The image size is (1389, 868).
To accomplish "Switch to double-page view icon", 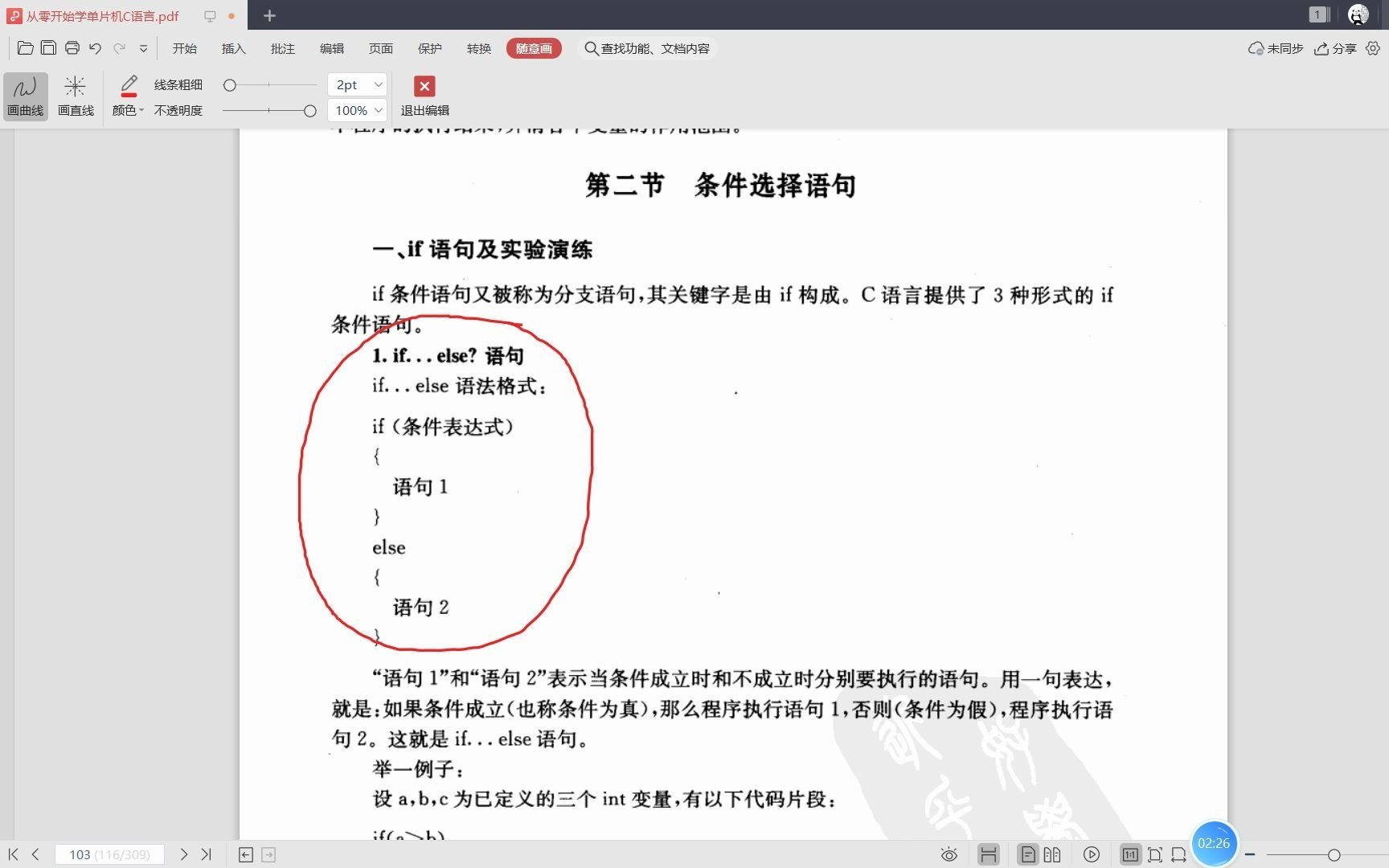I will tap(1052, 854).
